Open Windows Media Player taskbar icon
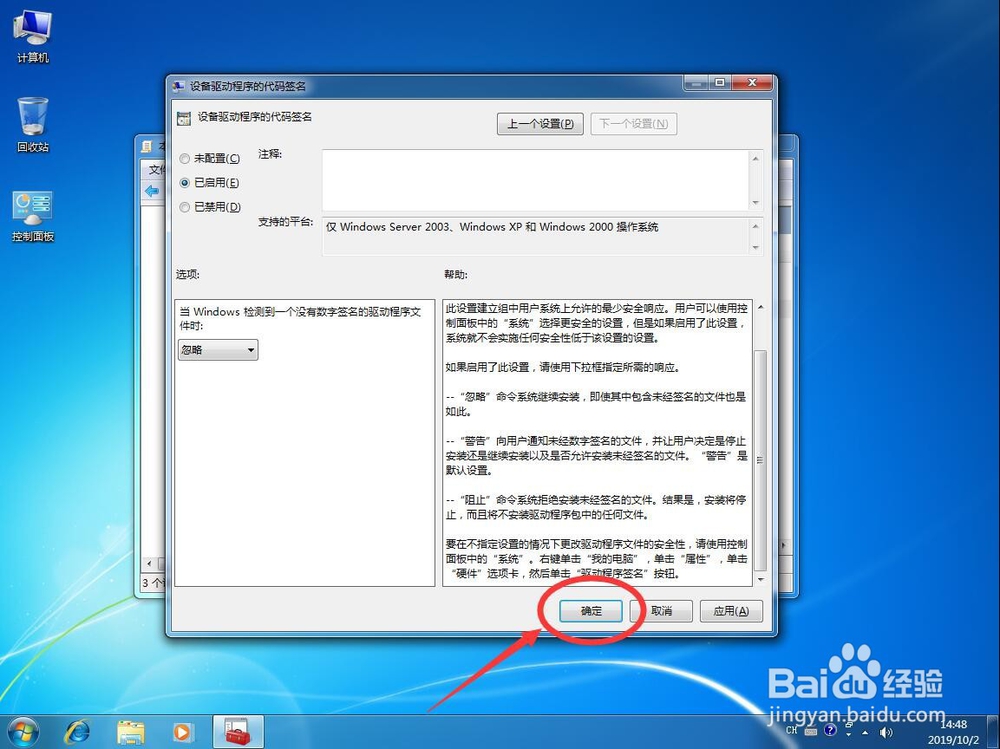This screenshot has height=749, width=1000. [x=182, y=732]
